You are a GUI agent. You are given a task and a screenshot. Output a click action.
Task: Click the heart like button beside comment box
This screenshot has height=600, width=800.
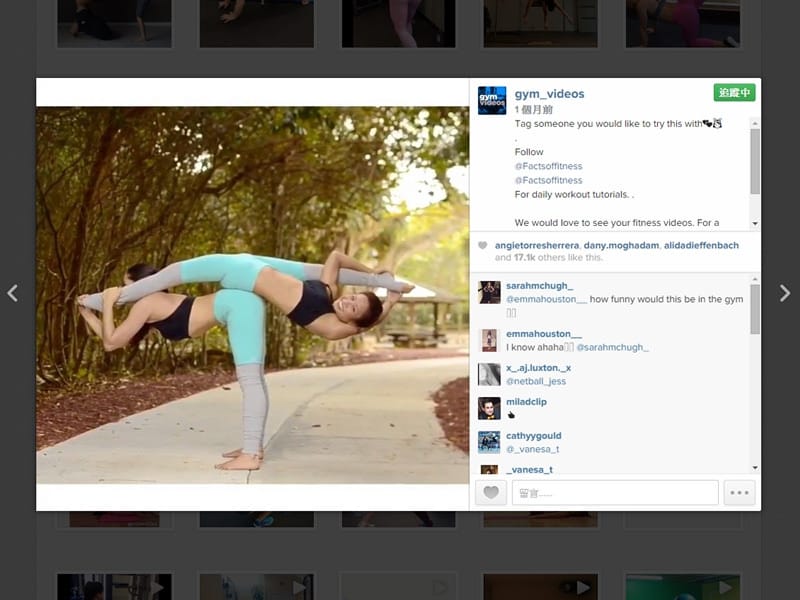pyautogui.click(x=490, y=492)
